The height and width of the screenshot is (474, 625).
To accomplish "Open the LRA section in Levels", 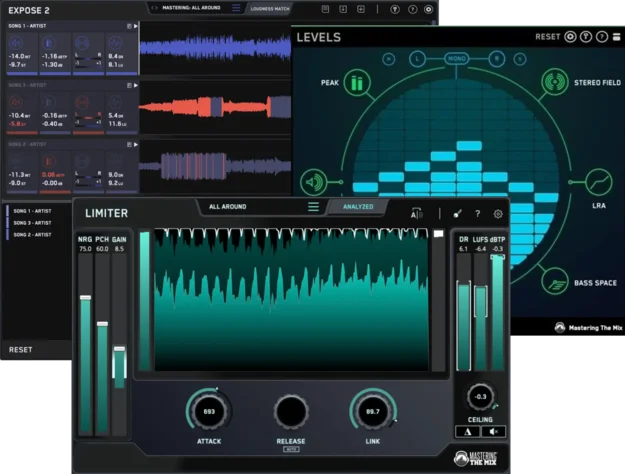I will point(599,182).
